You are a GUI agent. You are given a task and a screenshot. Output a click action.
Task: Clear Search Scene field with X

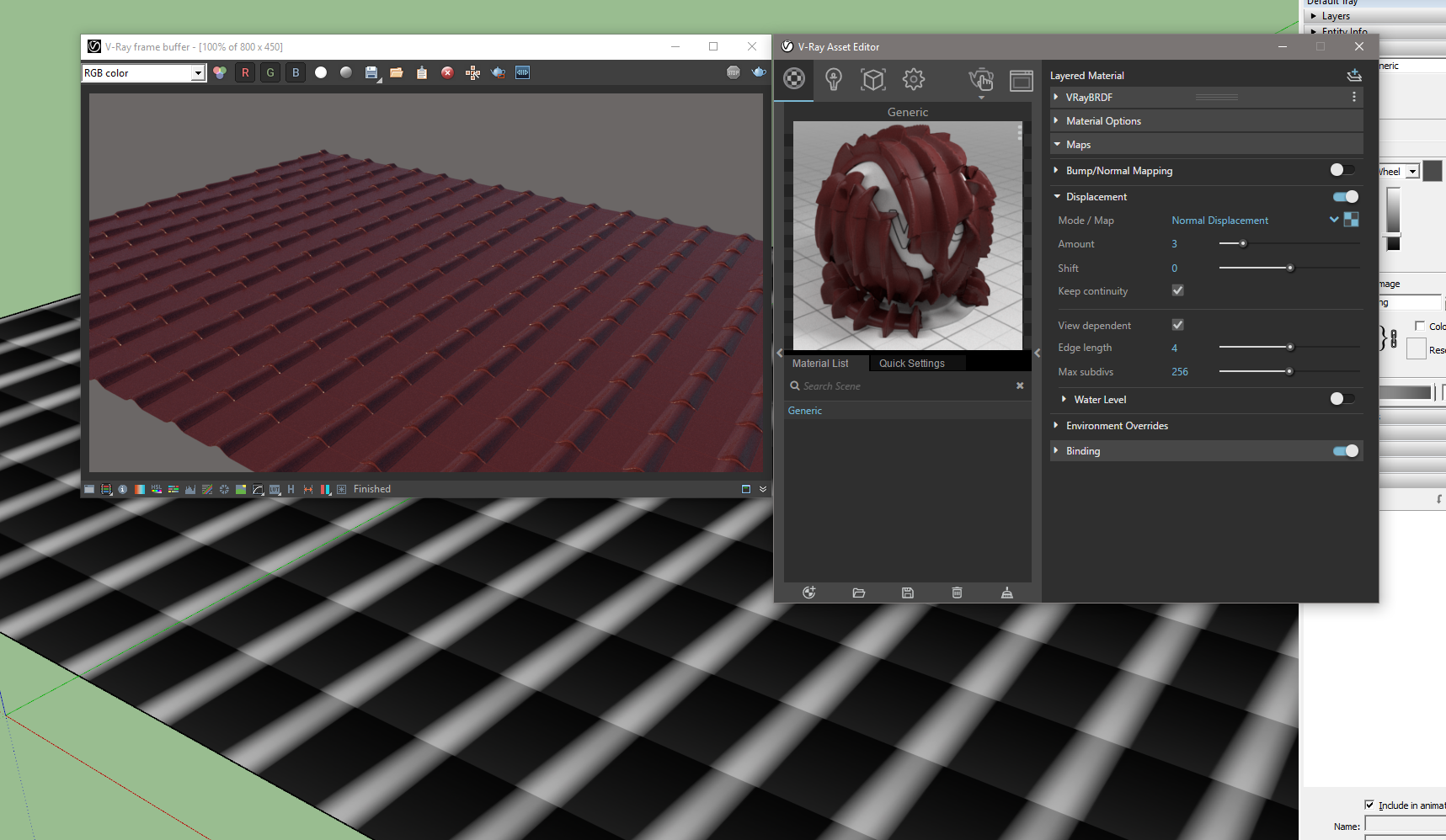tap(1020, 385)
